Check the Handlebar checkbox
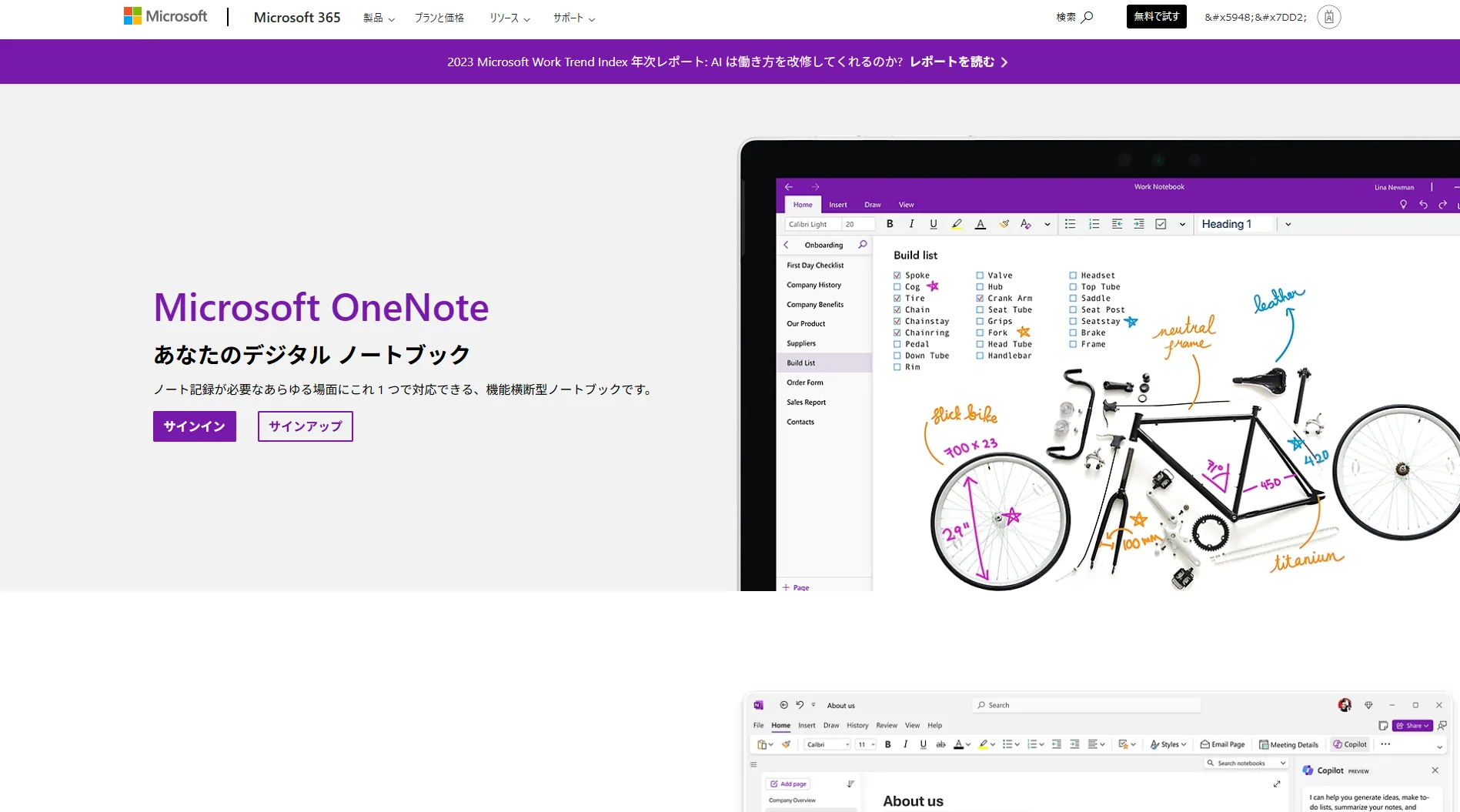Image resolution: width=1460 pixels, height=812 pixels. [980, 356]
